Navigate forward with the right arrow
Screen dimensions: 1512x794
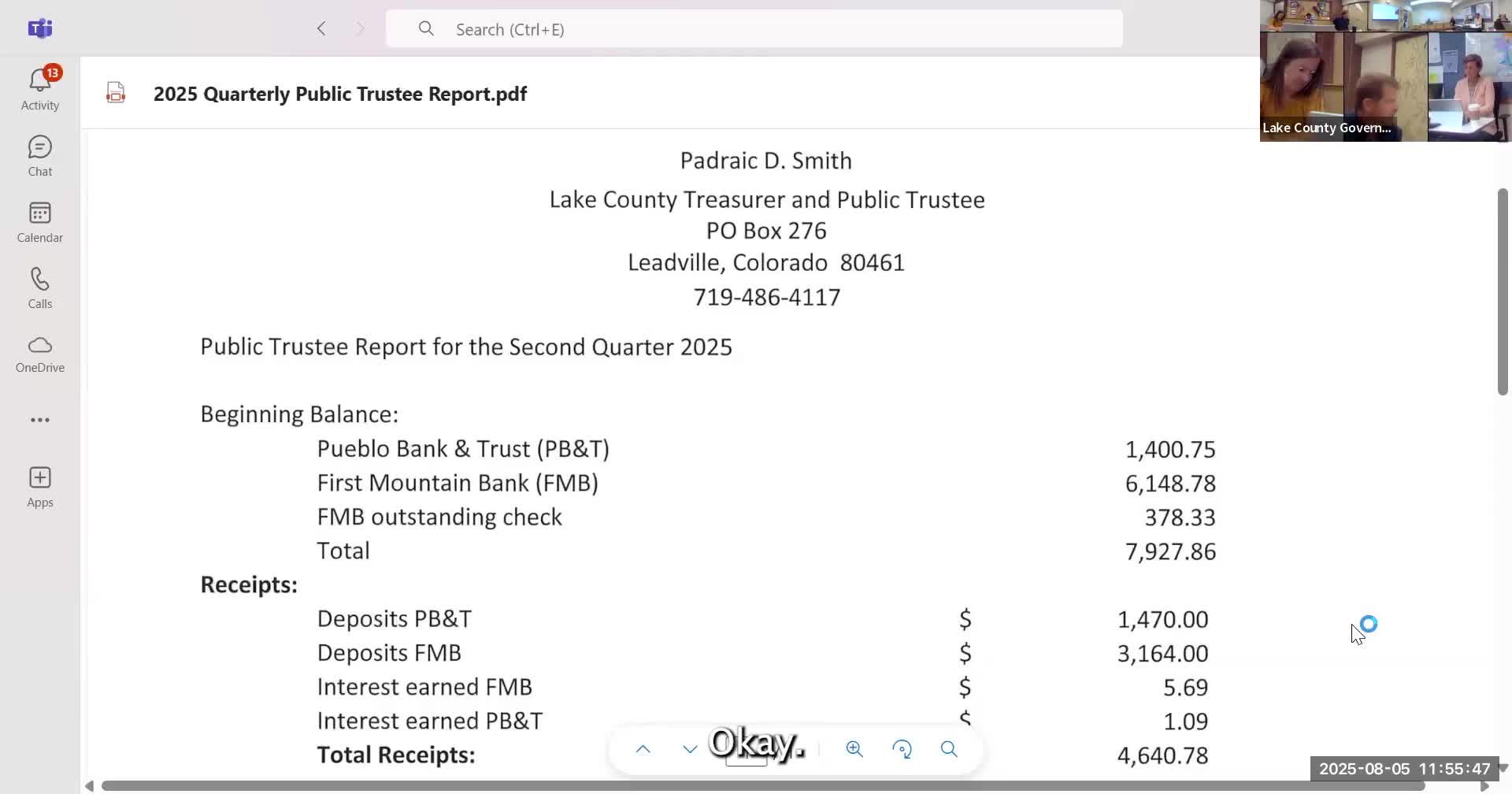pyautogui.click(x=360, y=29)
